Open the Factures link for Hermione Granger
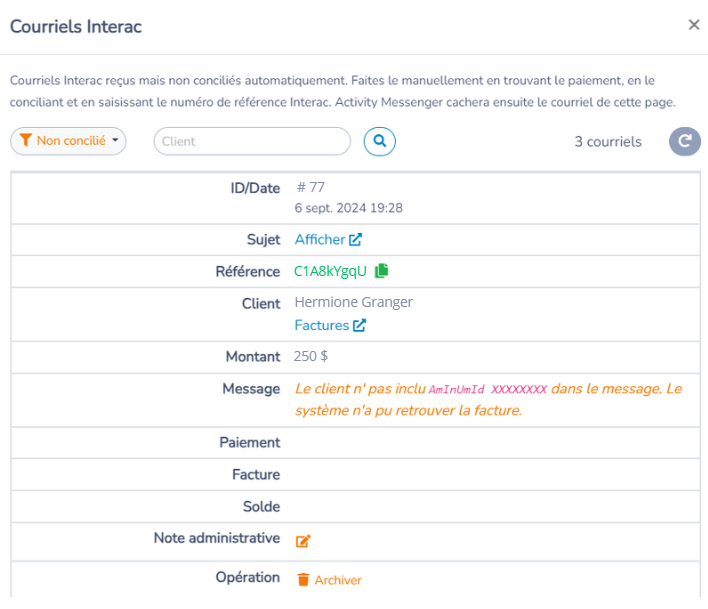Screen dimensions: 708x609 pos(321,325)
